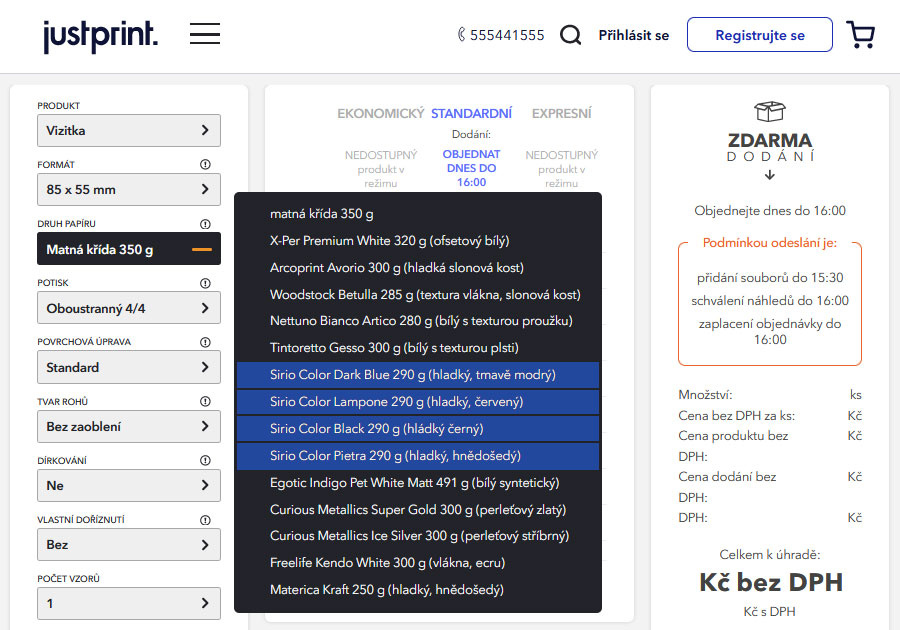This screenshot has width=900, height=630.
Task: Click the ZDARMA heading
Action: [770, 141]
